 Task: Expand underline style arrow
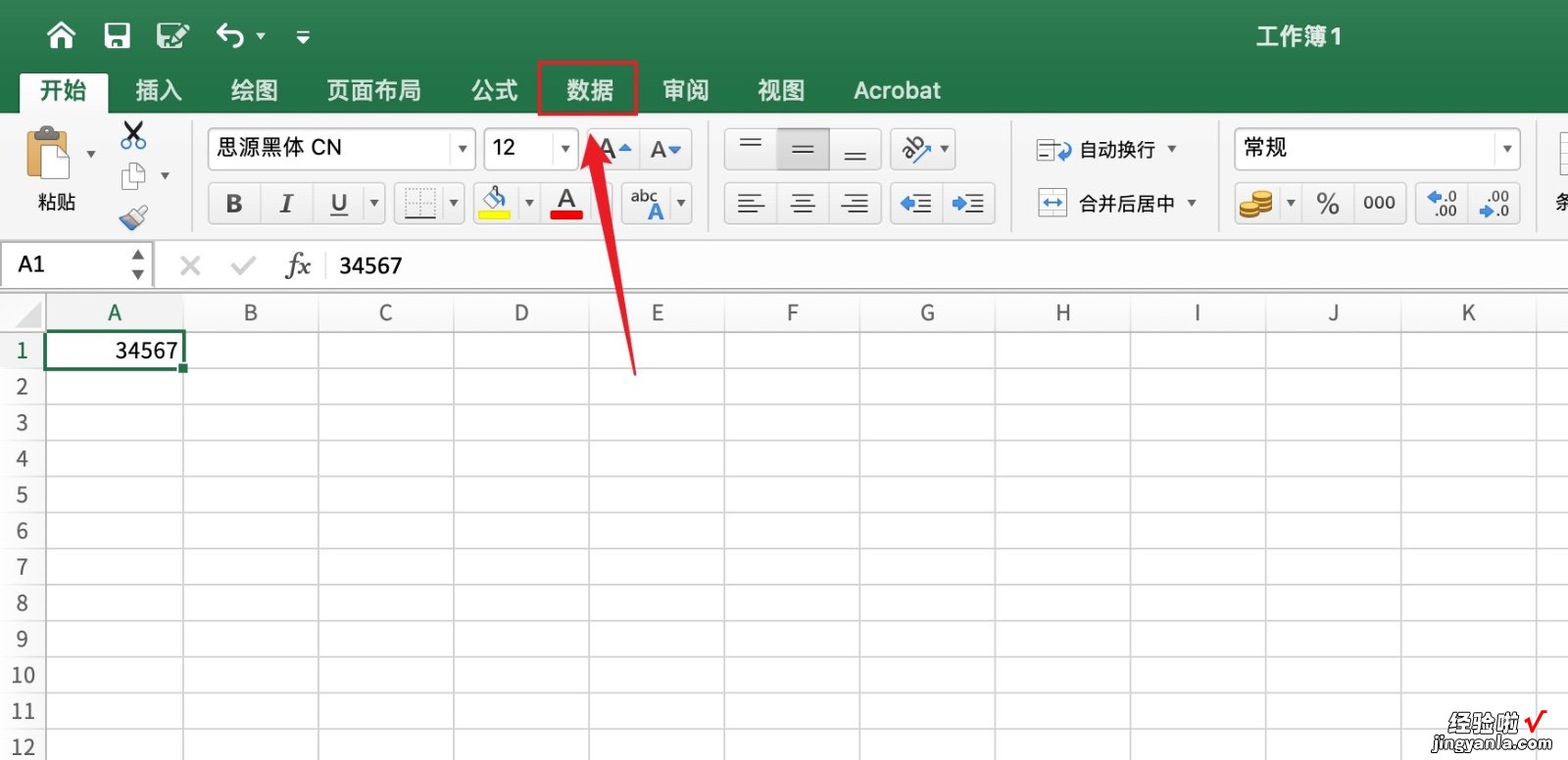373,204
